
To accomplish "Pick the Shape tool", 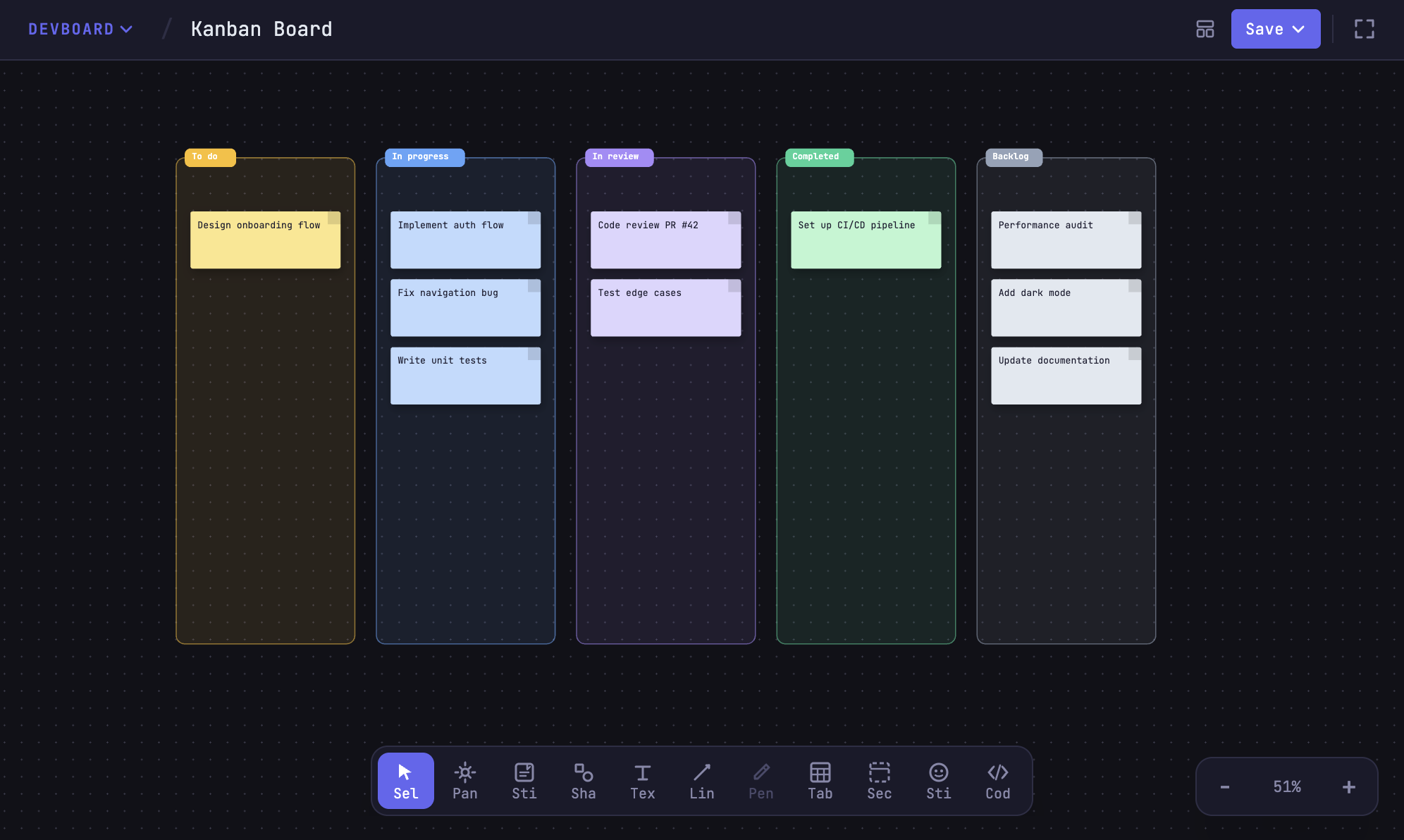I will (583, 780).
